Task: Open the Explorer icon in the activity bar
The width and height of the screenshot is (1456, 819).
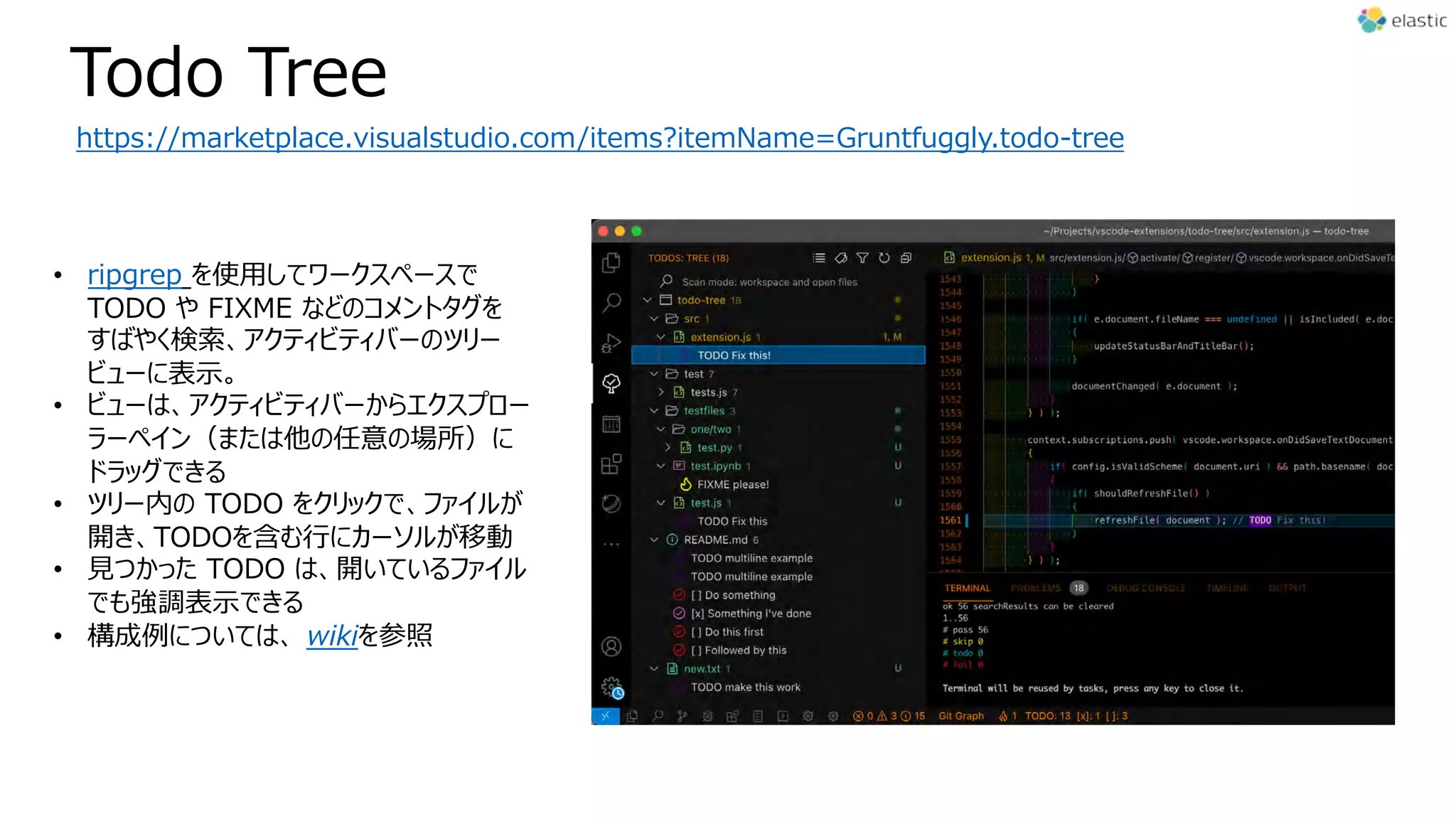Action: 611,263
